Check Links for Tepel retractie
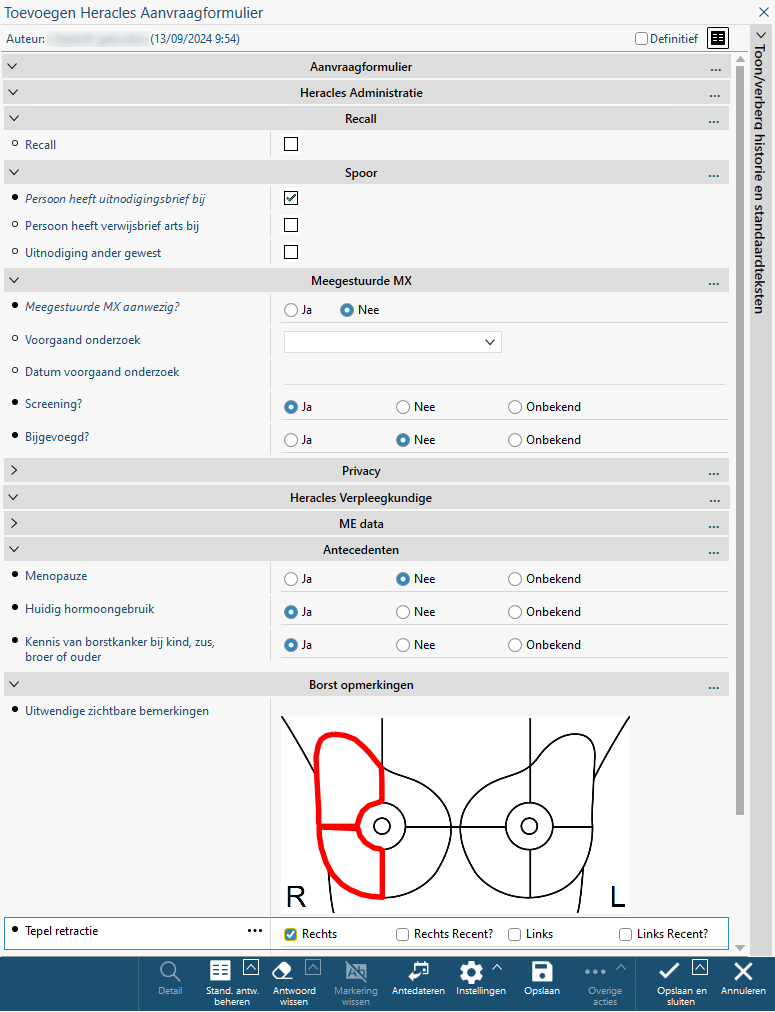The height and width of the screenshot is (1012, 775). click(514, 934)
